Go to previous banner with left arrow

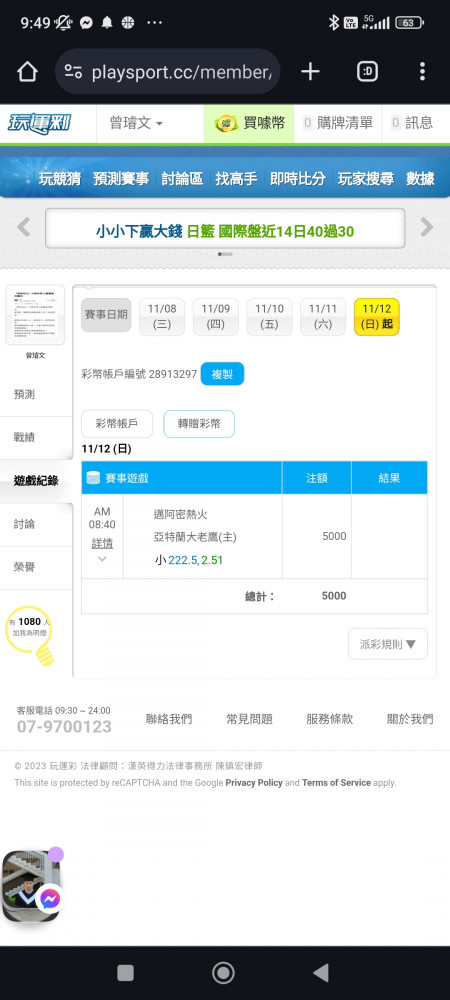point(24,227)
